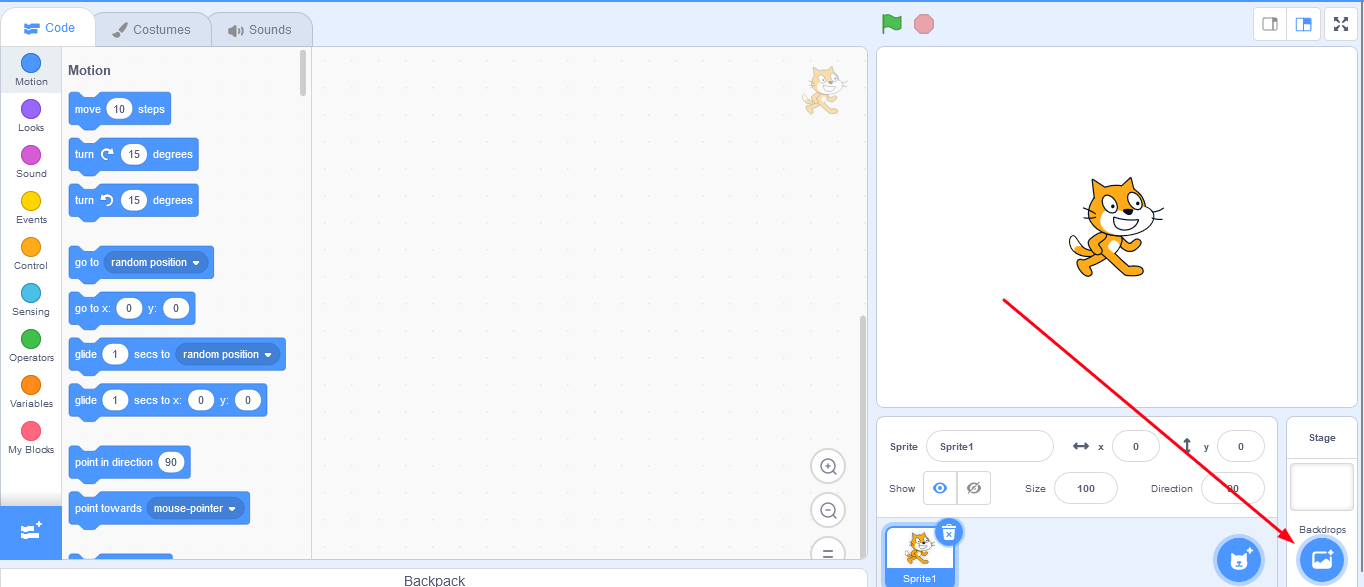Select the Looks purple category circle

pyautogui.click(x=31, y=109)
